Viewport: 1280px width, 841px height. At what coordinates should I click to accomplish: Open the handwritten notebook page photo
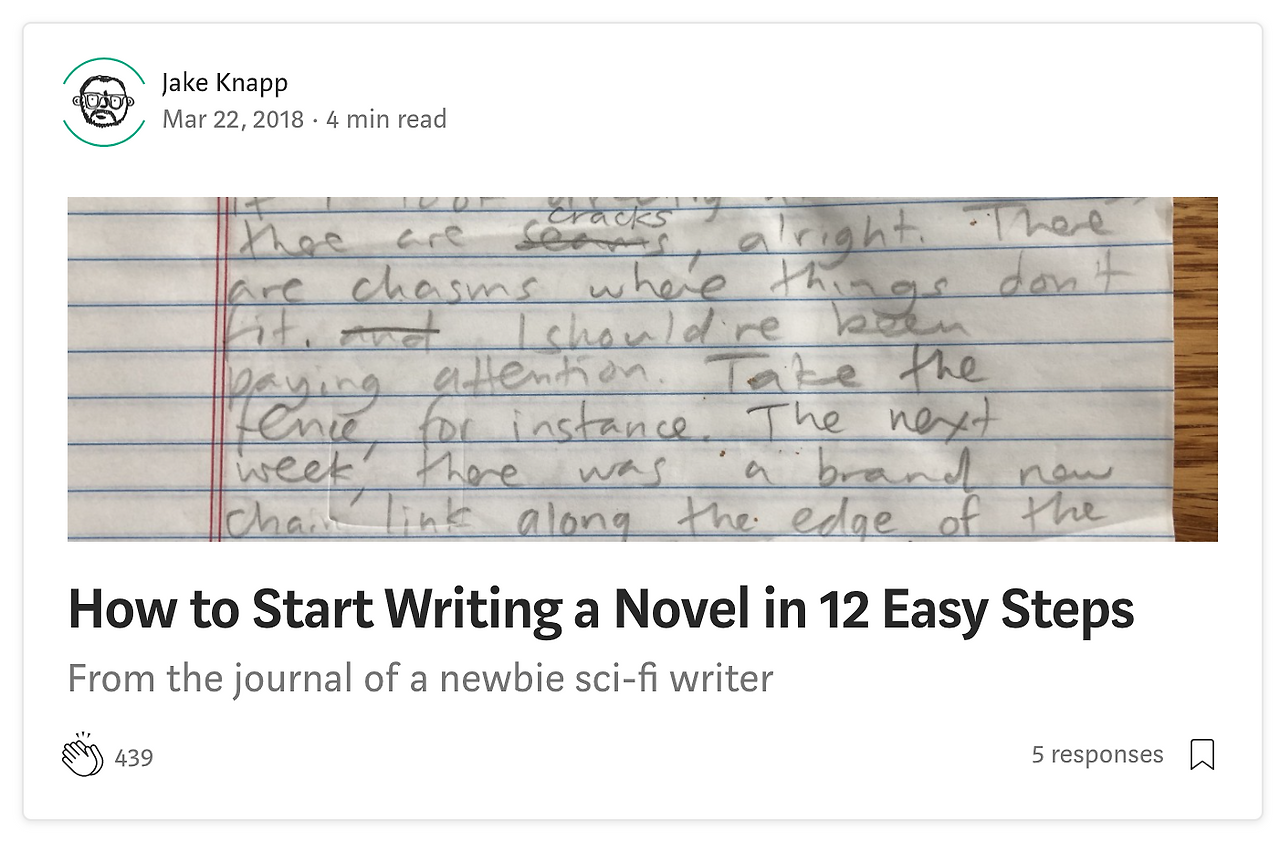coord(642,369)
